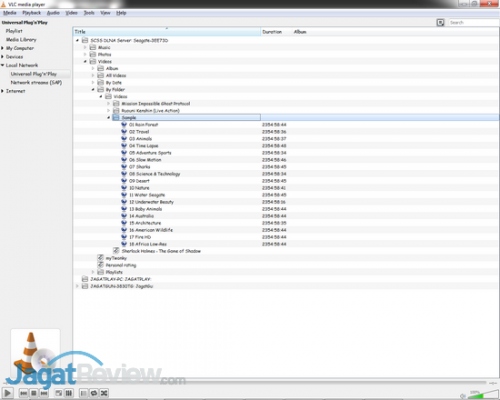Viewport: 500px width, 400px height.
Task: Toggle the playlist view icon
Action: (83, 393)
